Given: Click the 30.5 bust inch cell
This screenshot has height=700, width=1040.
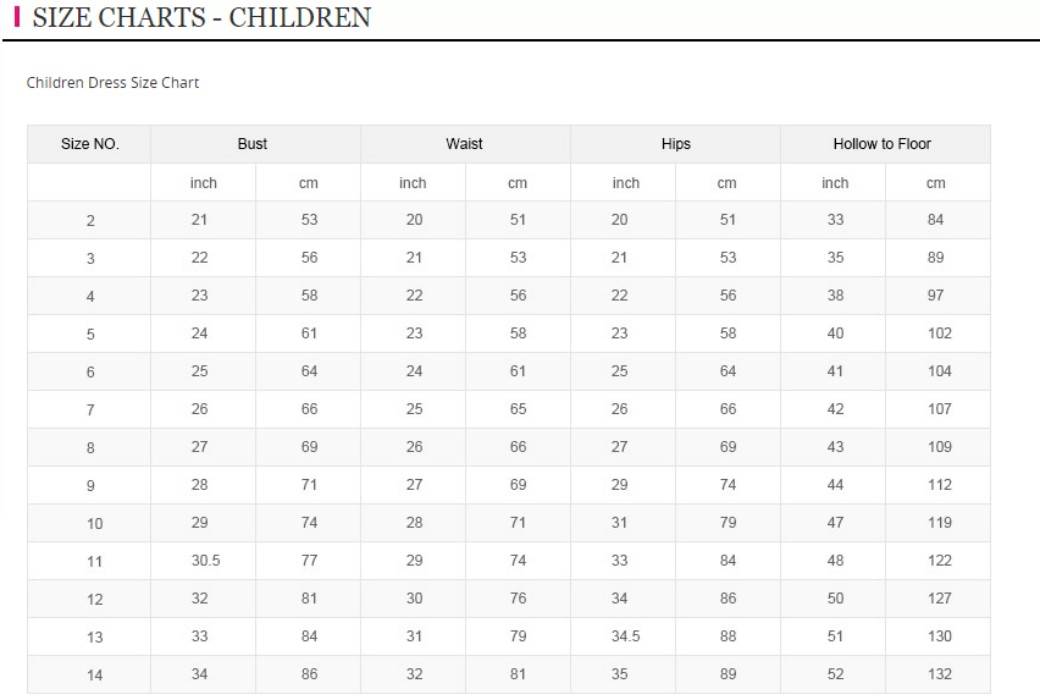Looking at the screenshot, I should (x=205, y=561).
